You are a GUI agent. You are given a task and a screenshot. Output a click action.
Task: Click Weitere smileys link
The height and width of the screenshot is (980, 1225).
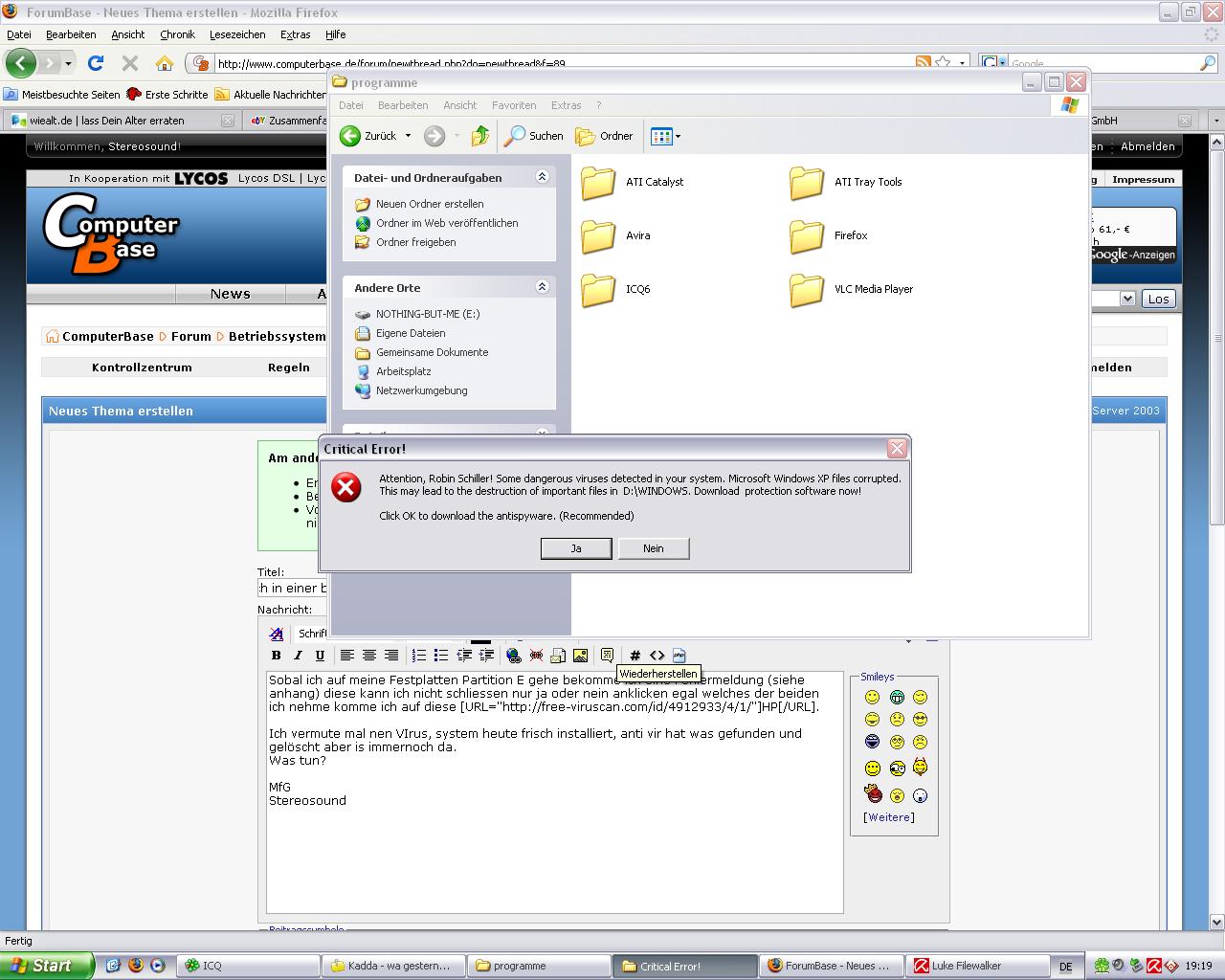[889, 817]
